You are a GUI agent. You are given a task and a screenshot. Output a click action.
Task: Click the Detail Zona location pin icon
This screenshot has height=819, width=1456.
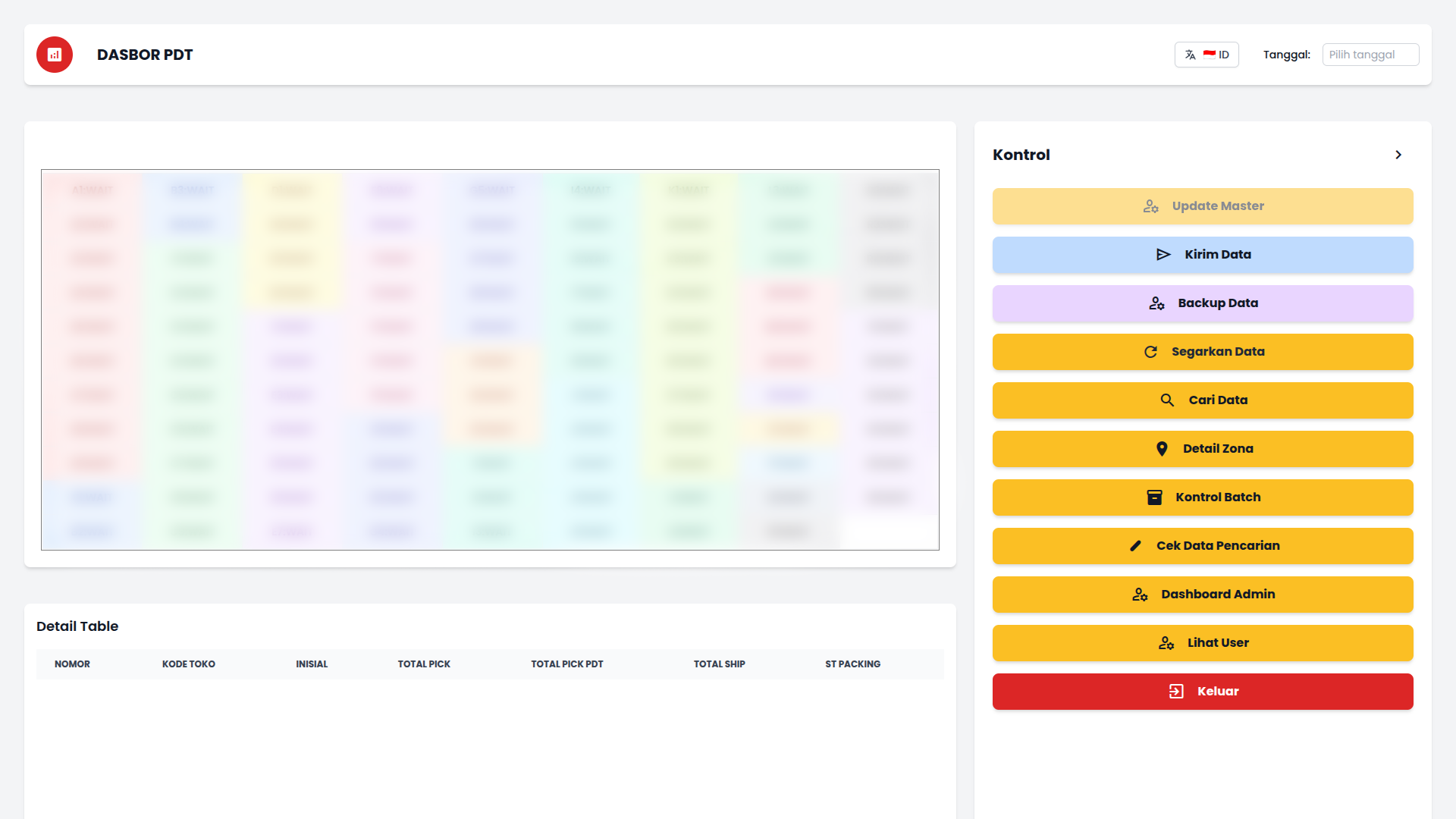pos(1162,449)
